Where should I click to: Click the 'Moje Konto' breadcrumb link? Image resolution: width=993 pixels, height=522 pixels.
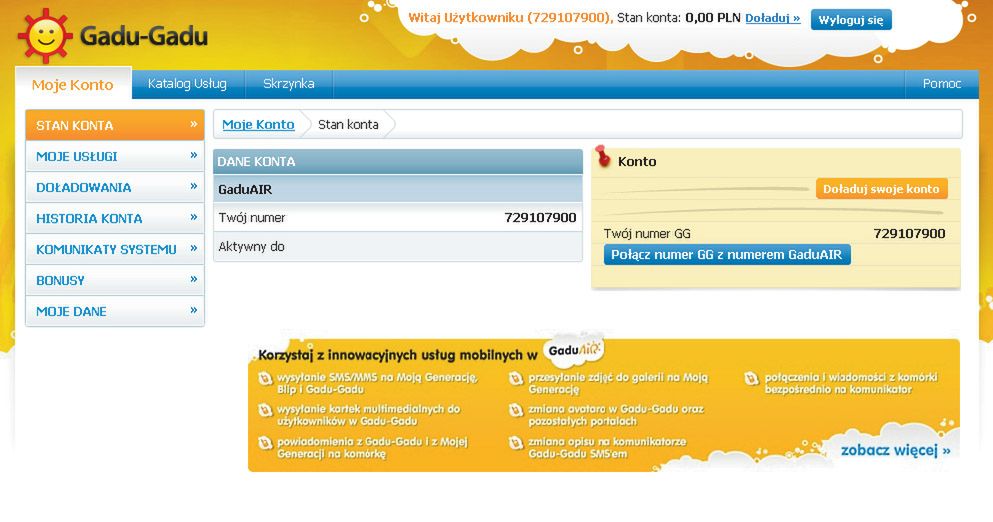tap(258, 124)
